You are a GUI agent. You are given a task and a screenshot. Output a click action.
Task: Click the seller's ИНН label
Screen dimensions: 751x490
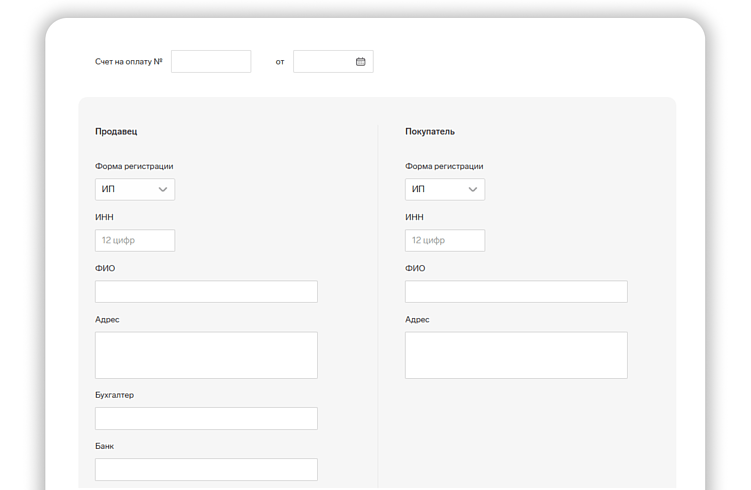(104, 217)
